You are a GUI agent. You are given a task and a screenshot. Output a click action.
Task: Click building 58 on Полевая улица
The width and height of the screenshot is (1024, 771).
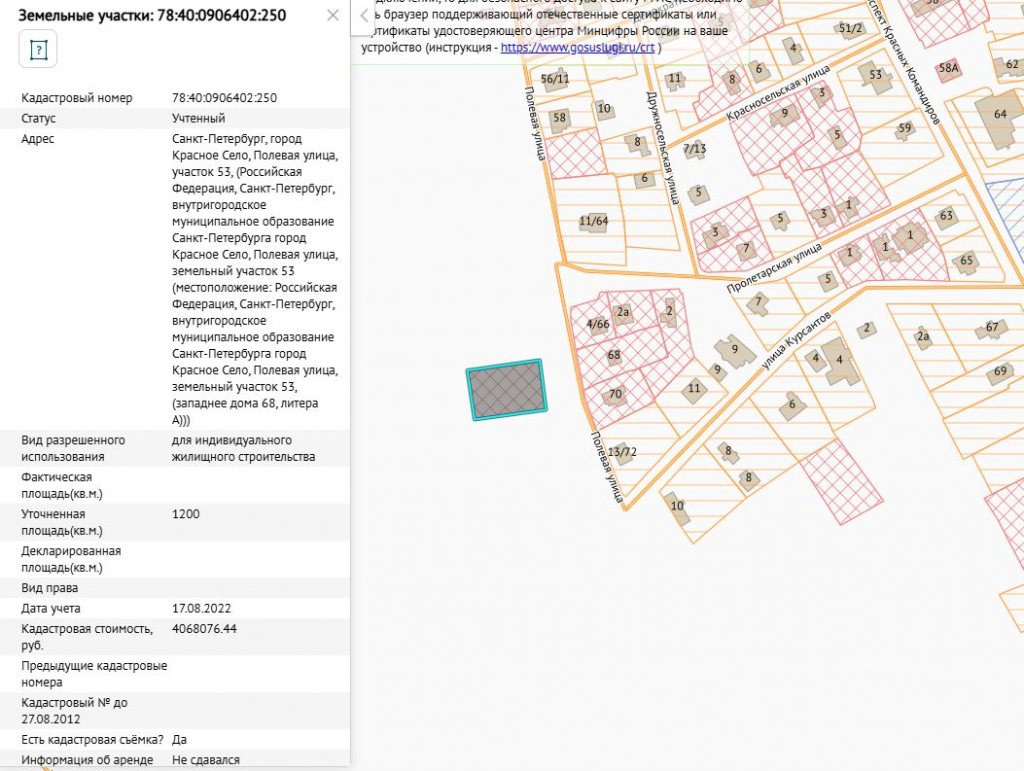560,118
